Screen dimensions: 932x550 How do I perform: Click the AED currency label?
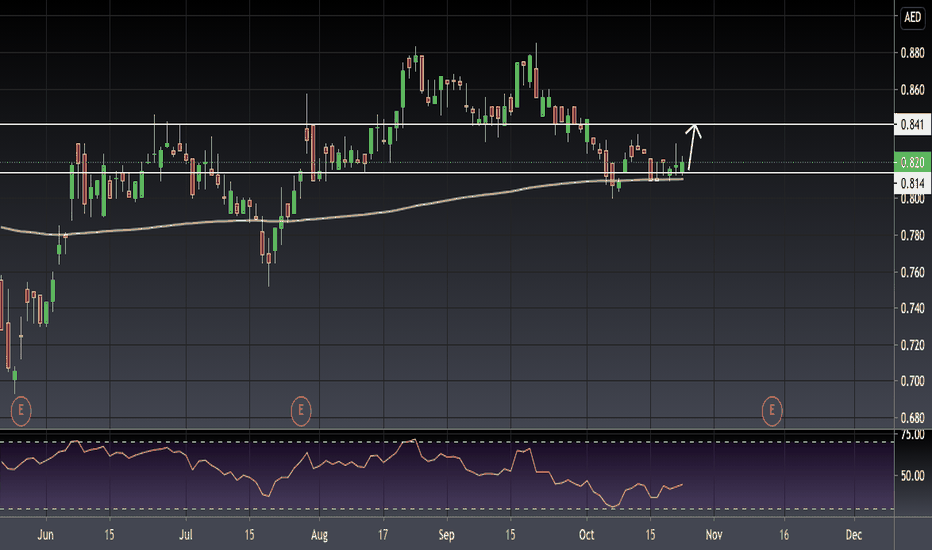pos(912,17)
